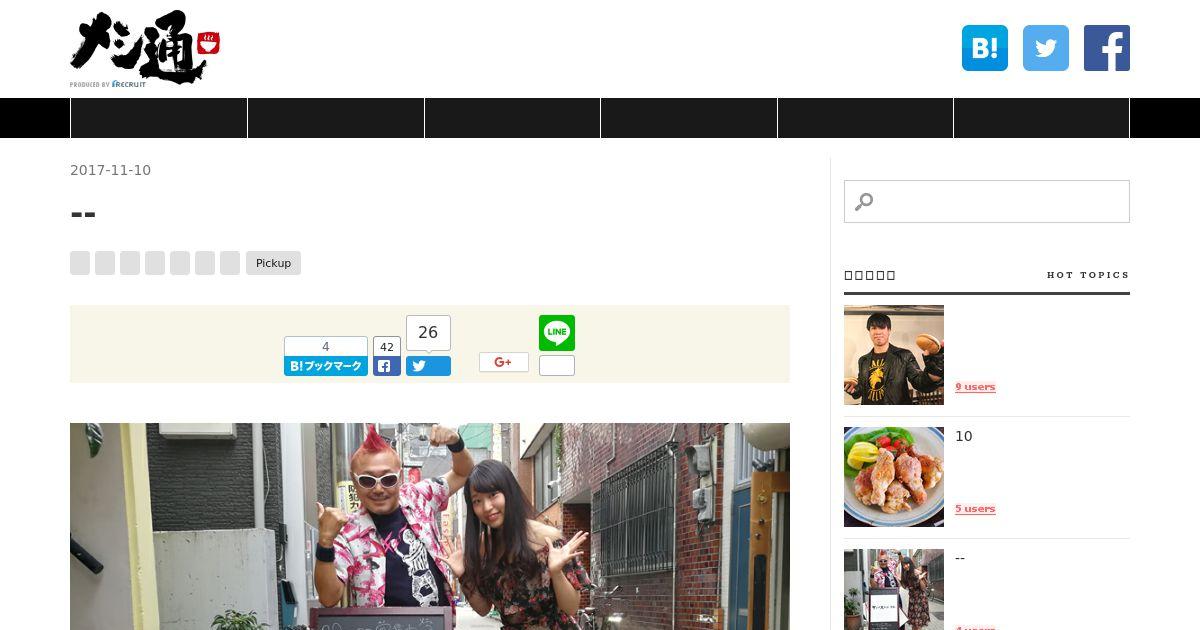
Task: Open the "9 users" bookmark link
Action: pyautogui.click(x=975, y=387)
